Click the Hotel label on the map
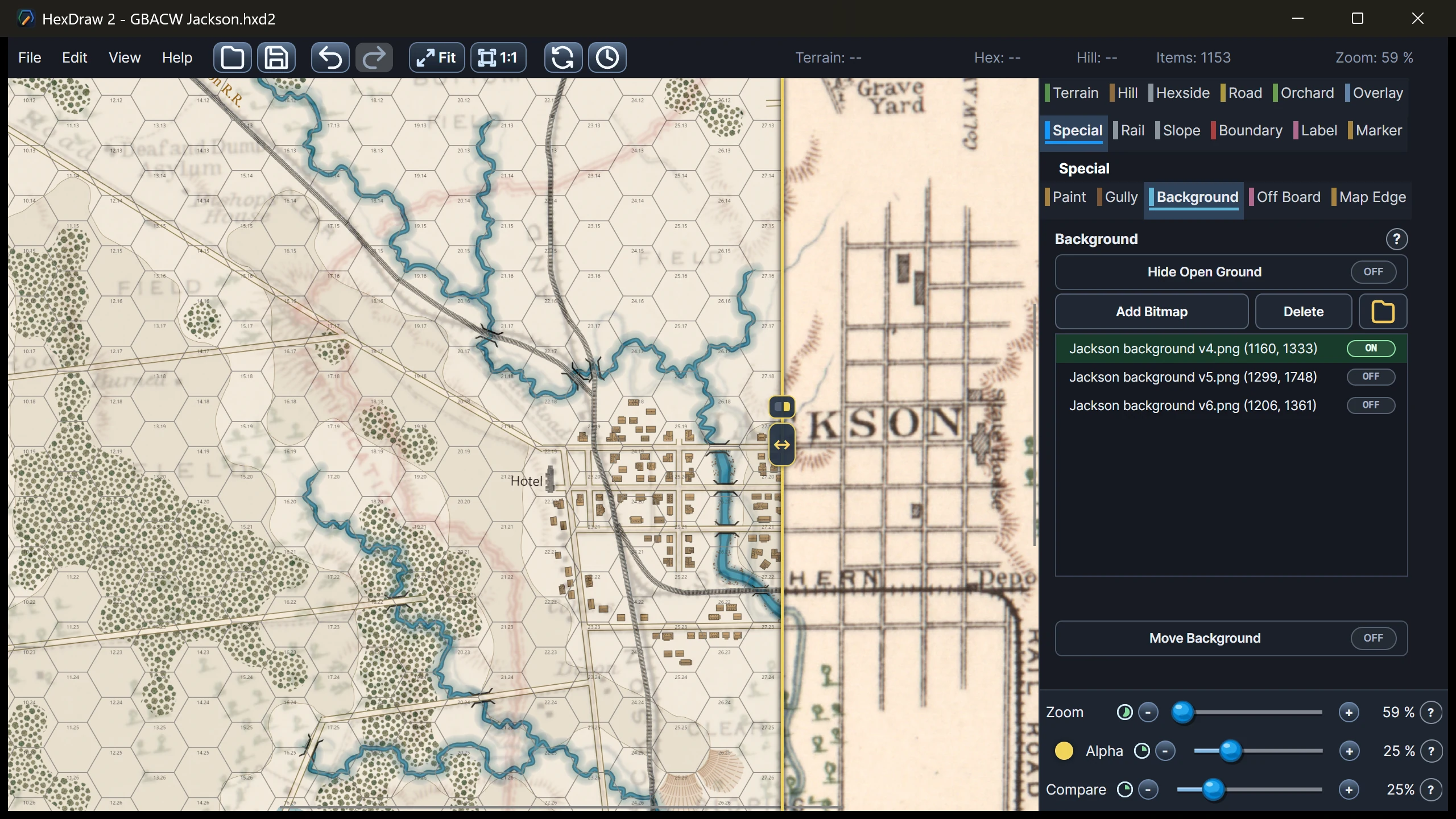 526,481
